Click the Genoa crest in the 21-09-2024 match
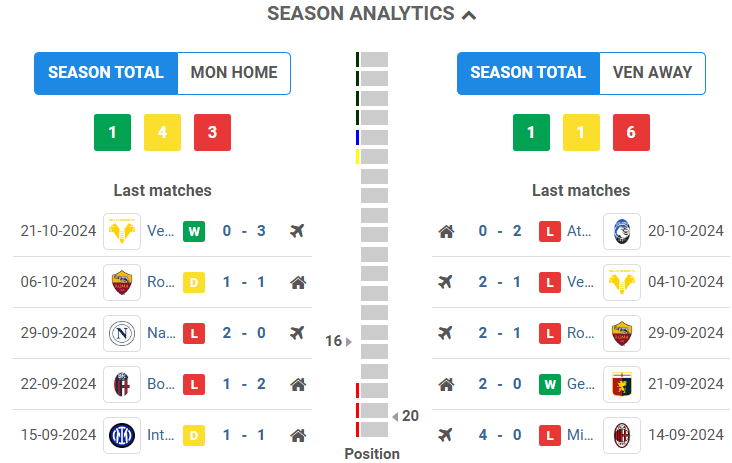This screenshot has width=732, height=463. [621, 384]
